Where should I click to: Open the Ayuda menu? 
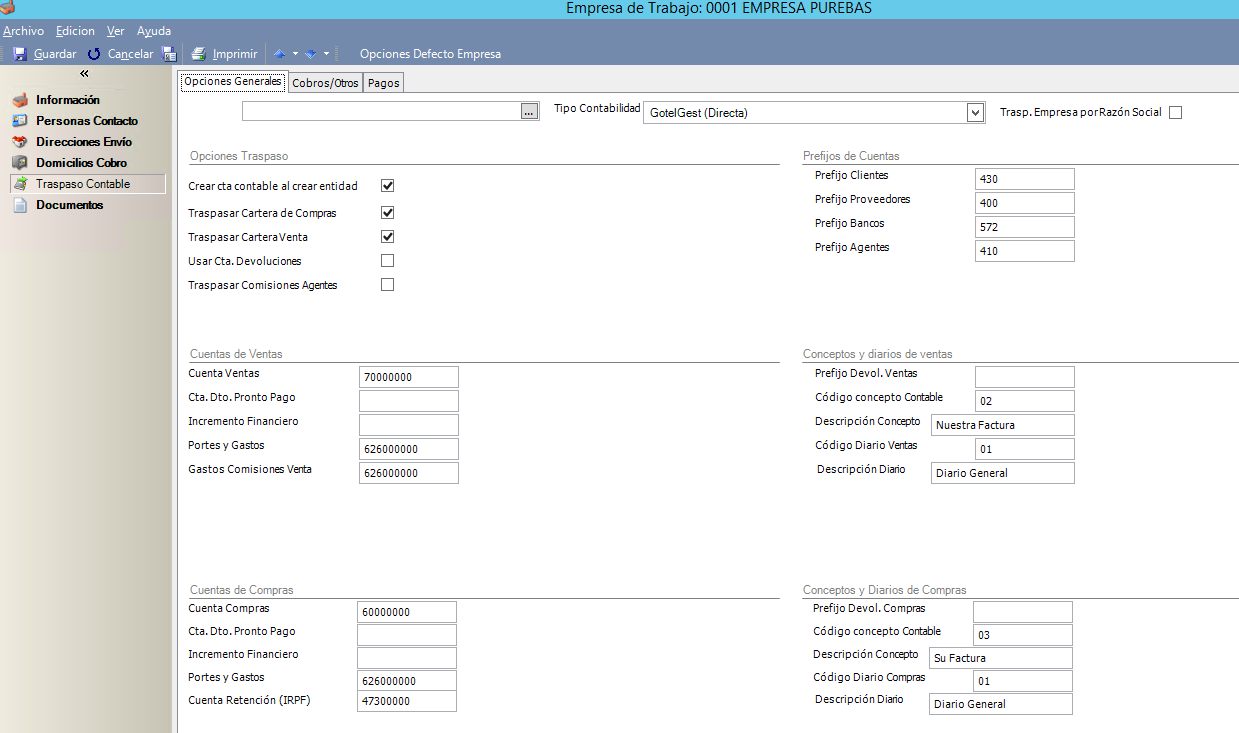click(x=154, y=31)
